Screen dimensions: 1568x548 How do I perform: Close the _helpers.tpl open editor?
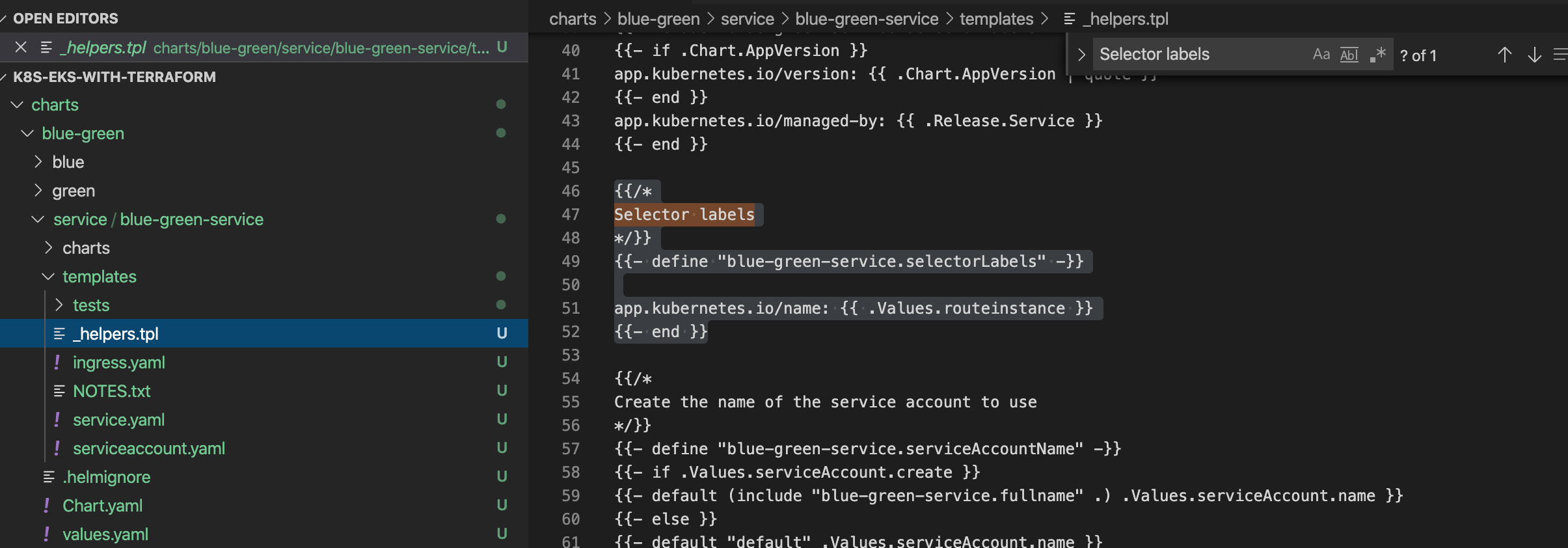coord(21,48)
